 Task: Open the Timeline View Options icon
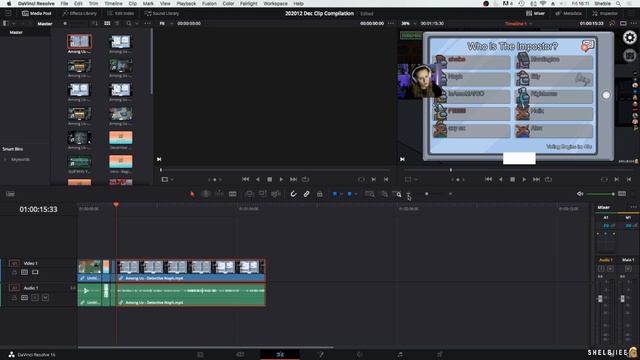10,194
